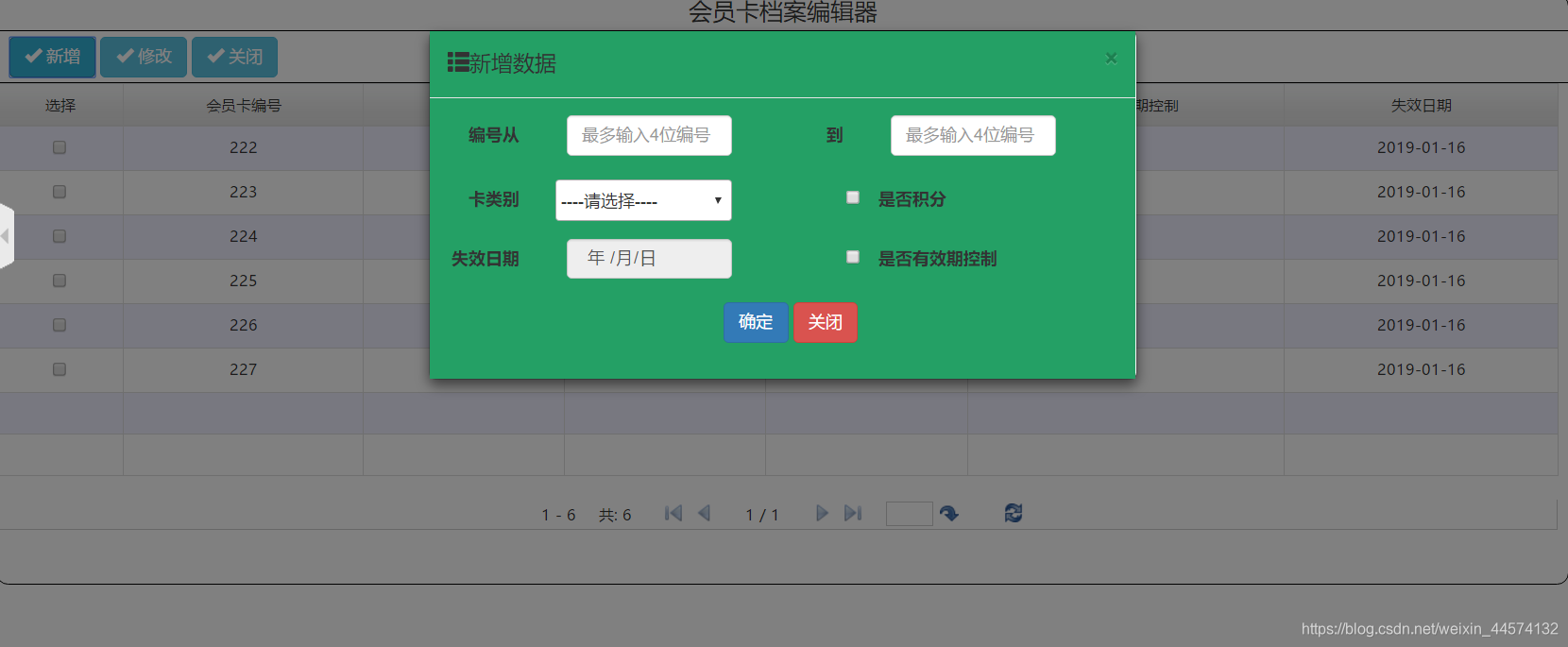Expand the left side panel handle
Viewport: 1568px width, 647px height.
pyautogui.click(x=7, y=236)
